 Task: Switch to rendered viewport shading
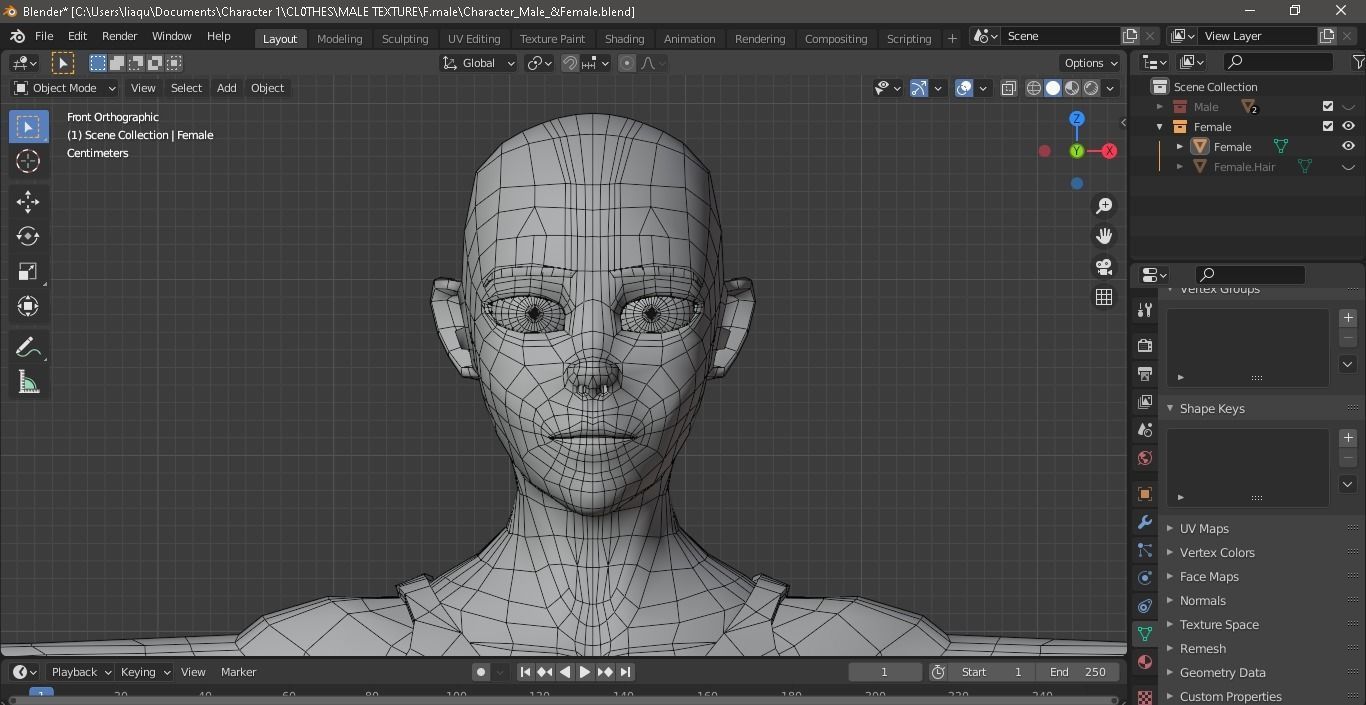click(x=1091, y=88)
